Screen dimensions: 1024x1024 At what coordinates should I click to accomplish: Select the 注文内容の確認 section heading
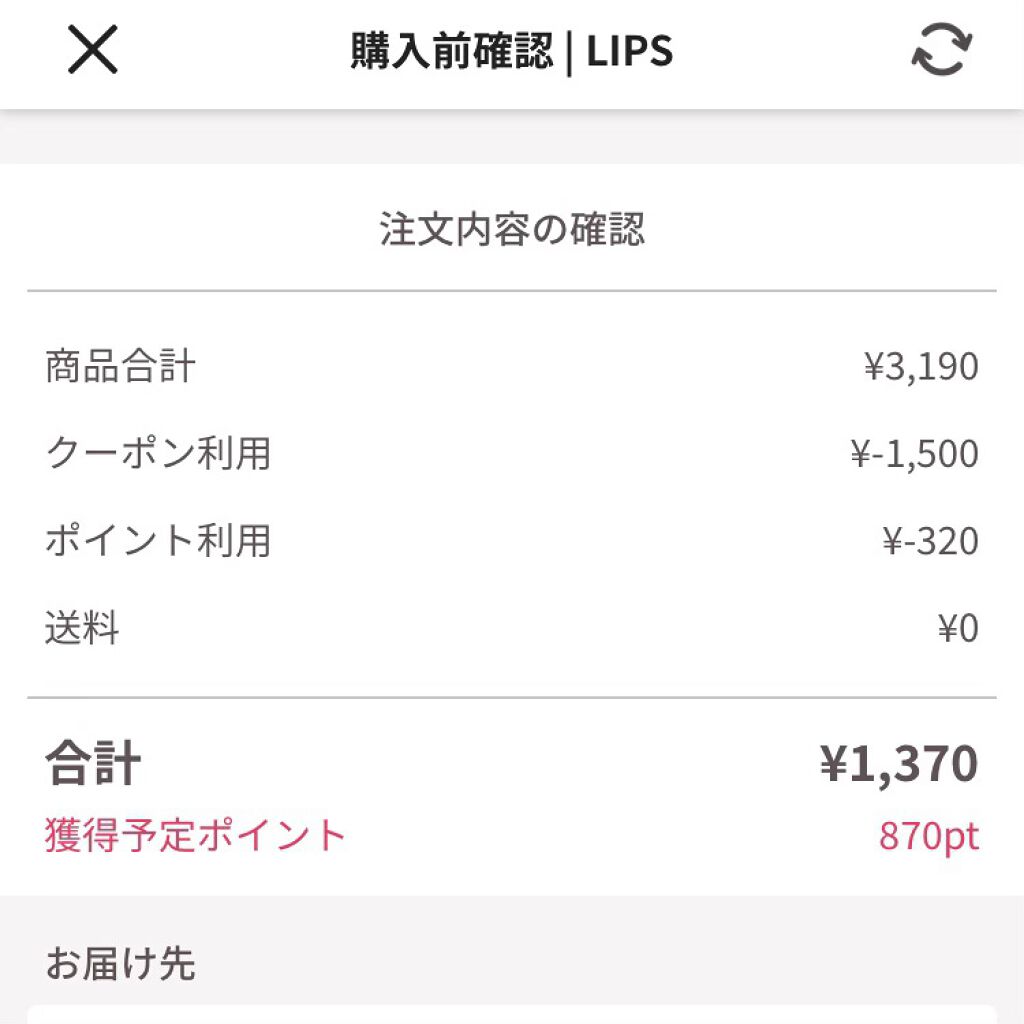(511, 229)
